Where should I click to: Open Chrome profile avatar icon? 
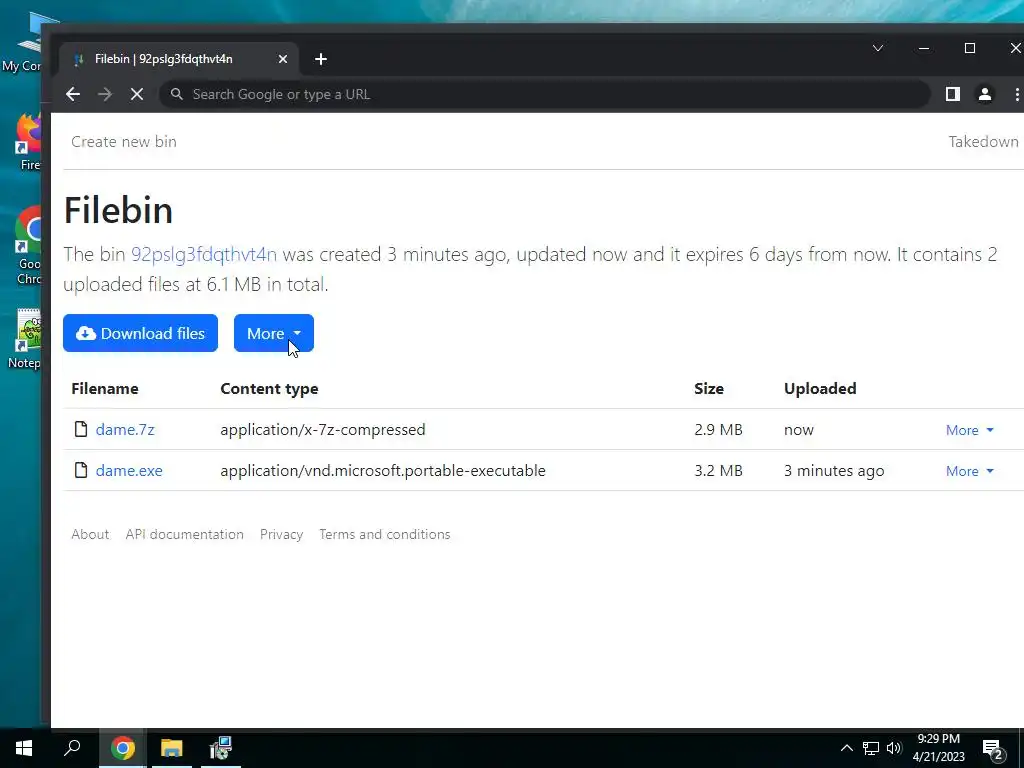pos(985,95)
